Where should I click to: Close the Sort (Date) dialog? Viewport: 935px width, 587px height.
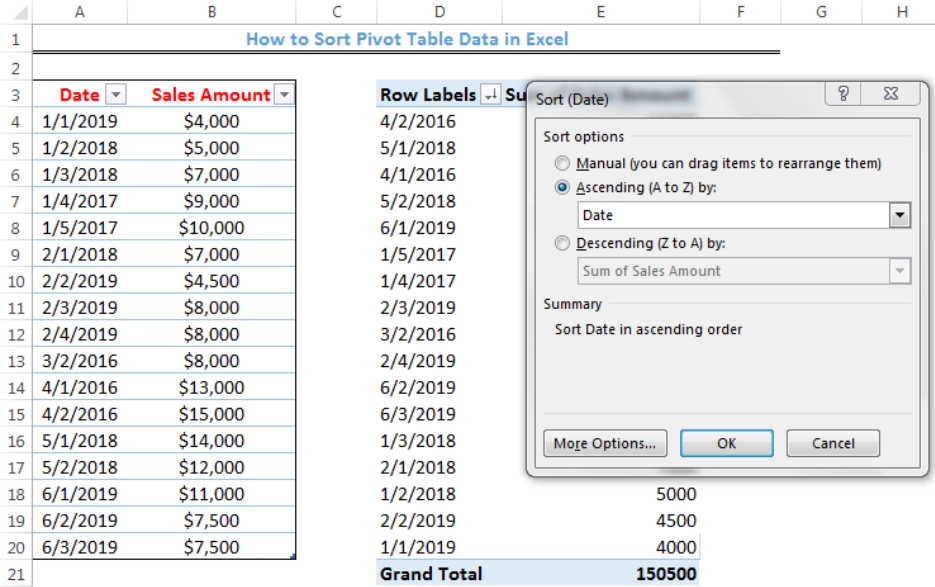point(890,93)
